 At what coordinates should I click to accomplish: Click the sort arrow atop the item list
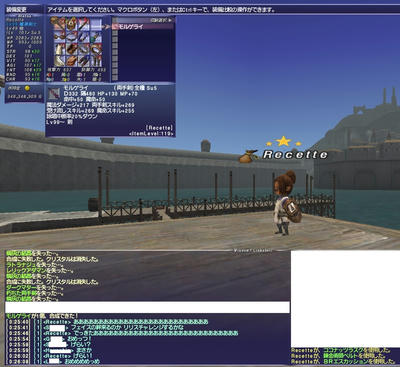pyautogui.click(x=170, y=20)
